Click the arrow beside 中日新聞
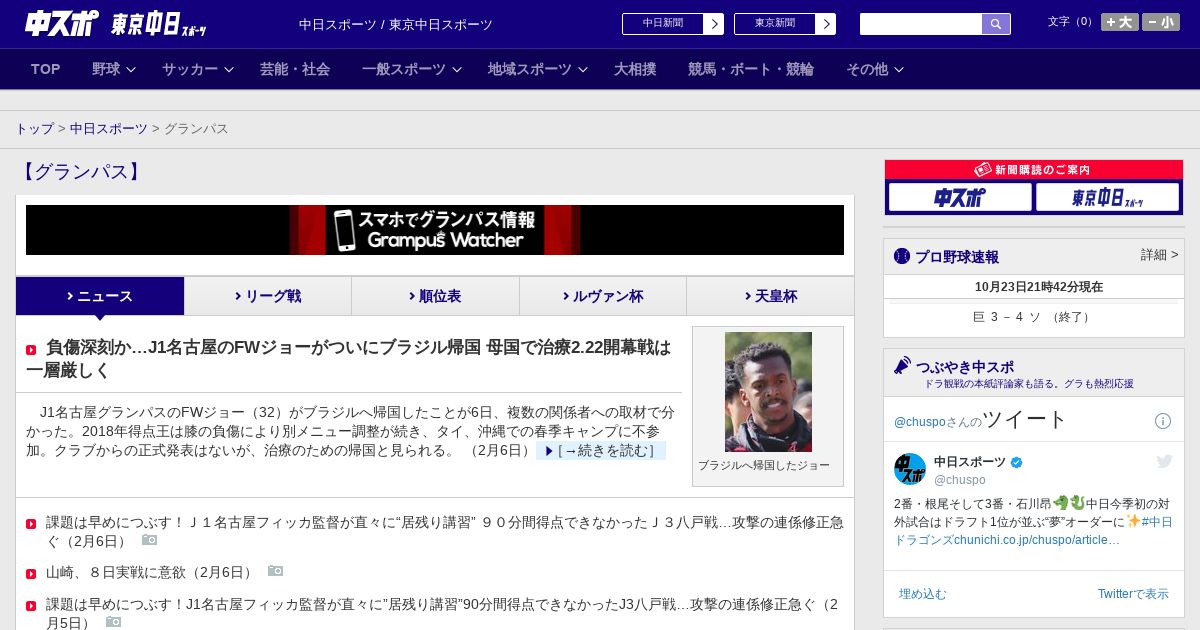The image size is (1200, 630). point(714,24)
